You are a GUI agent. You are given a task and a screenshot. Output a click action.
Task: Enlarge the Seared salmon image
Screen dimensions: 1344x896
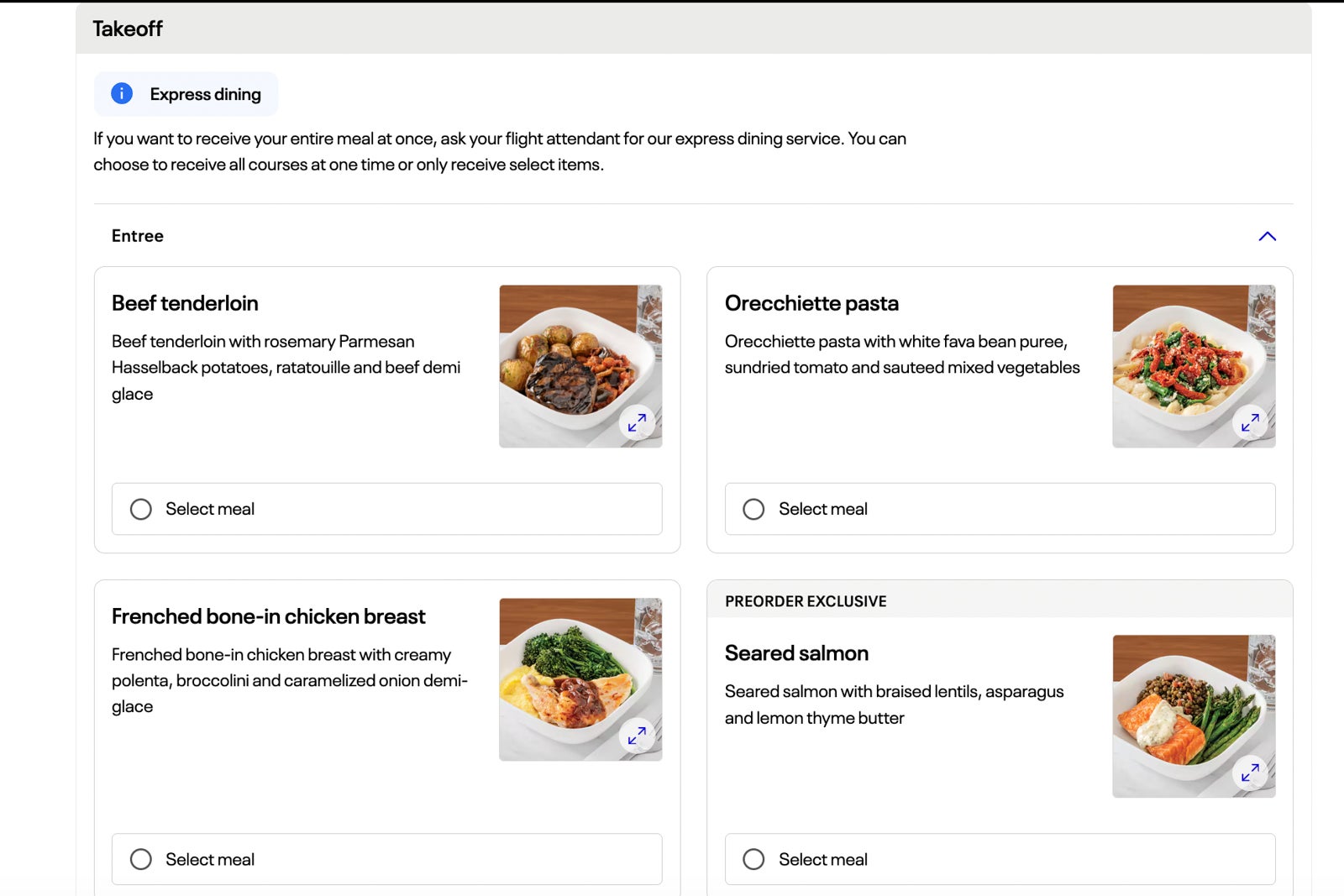(x=1251, y=773)
